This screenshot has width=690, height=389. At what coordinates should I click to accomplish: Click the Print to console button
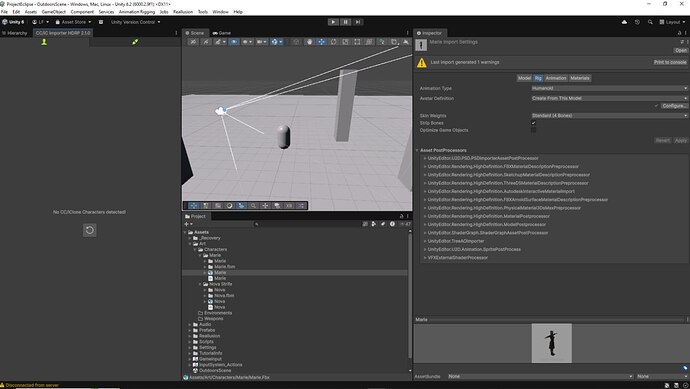click(670, 62)
